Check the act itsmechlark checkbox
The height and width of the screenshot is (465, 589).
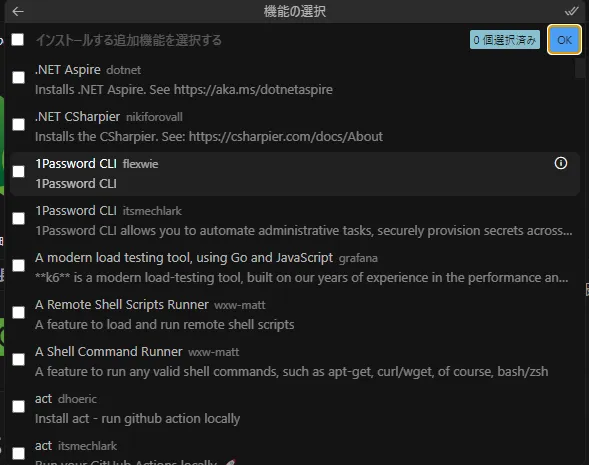[18, 453]
